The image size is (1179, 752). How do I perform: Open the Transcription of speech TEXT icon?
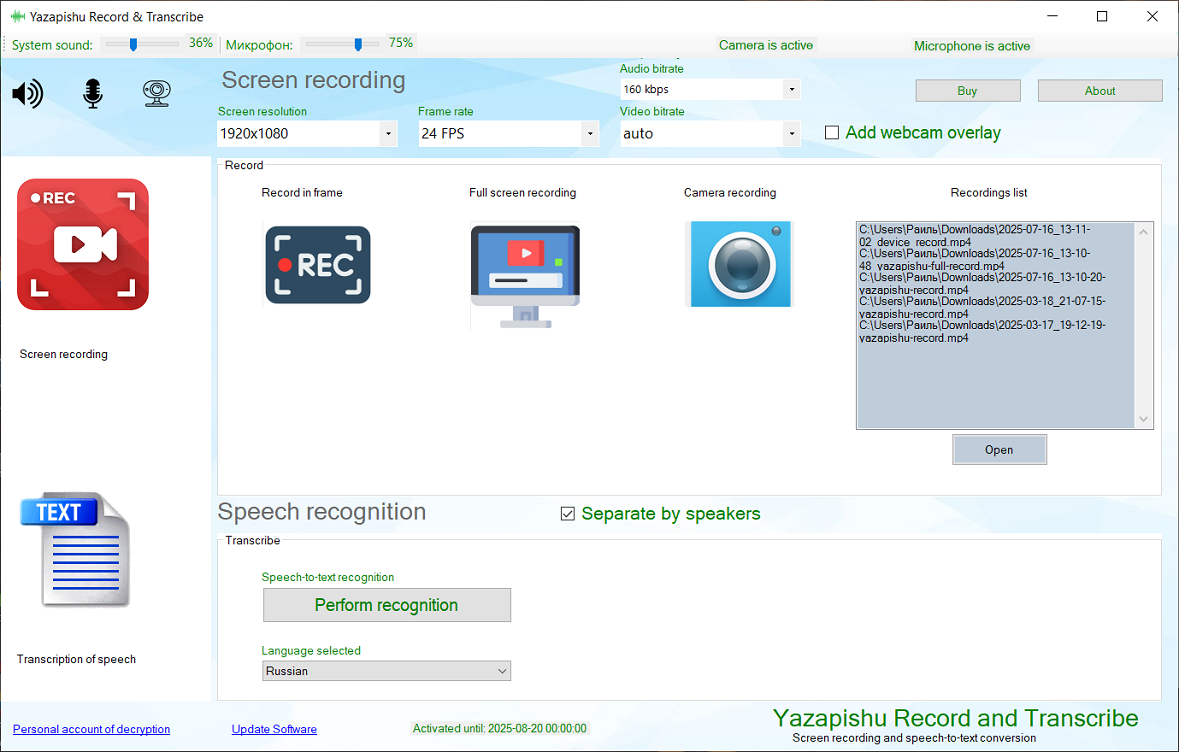75,549
